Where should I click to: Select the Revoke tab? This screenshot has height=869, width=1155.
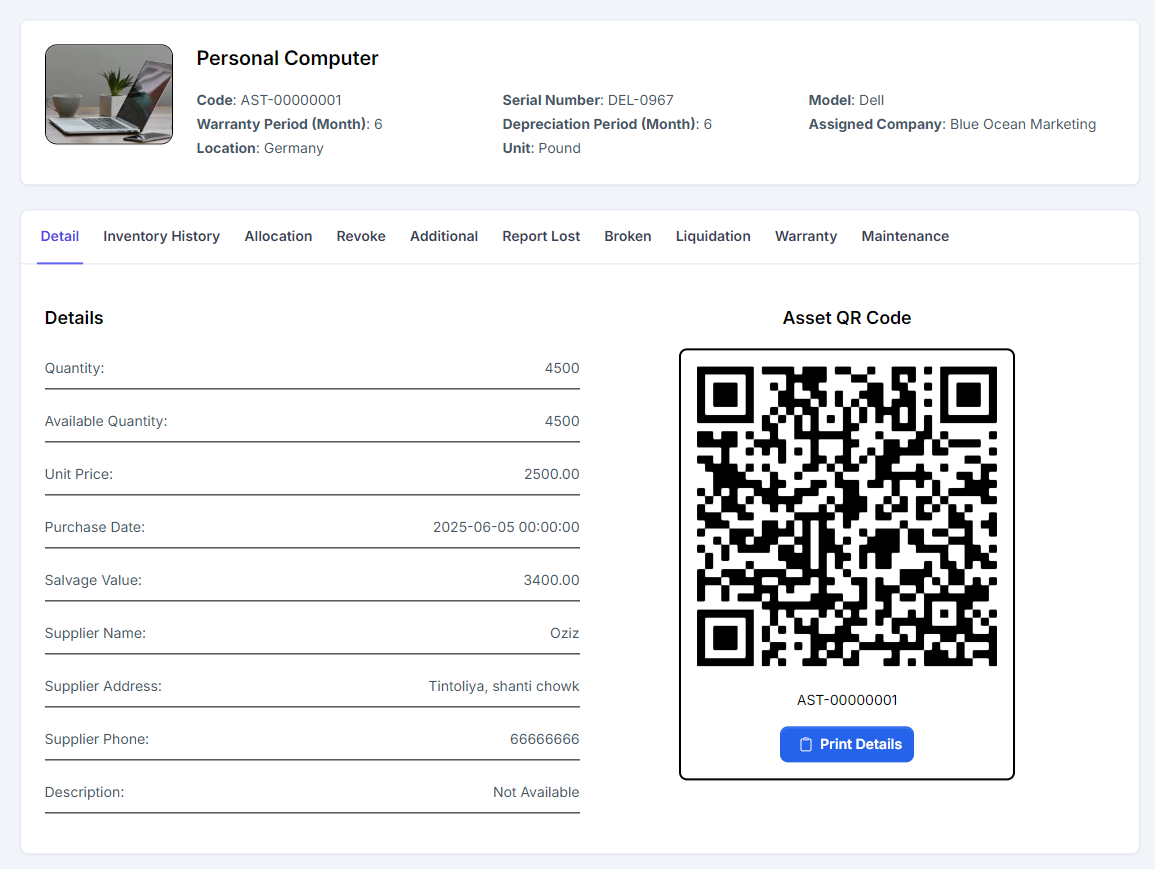tap(360, 236)
